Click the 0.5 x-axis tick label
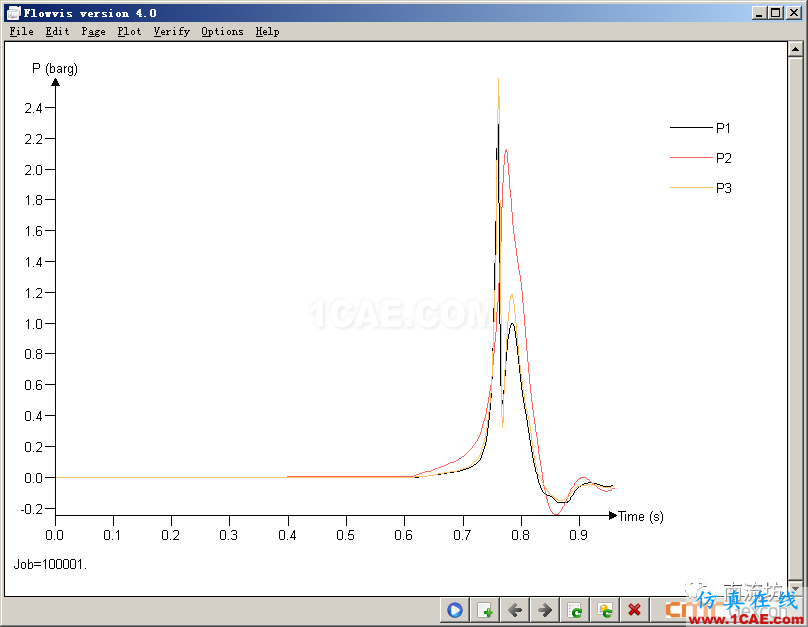This screenshot has width=808, height=627. (x=345, y=535)
